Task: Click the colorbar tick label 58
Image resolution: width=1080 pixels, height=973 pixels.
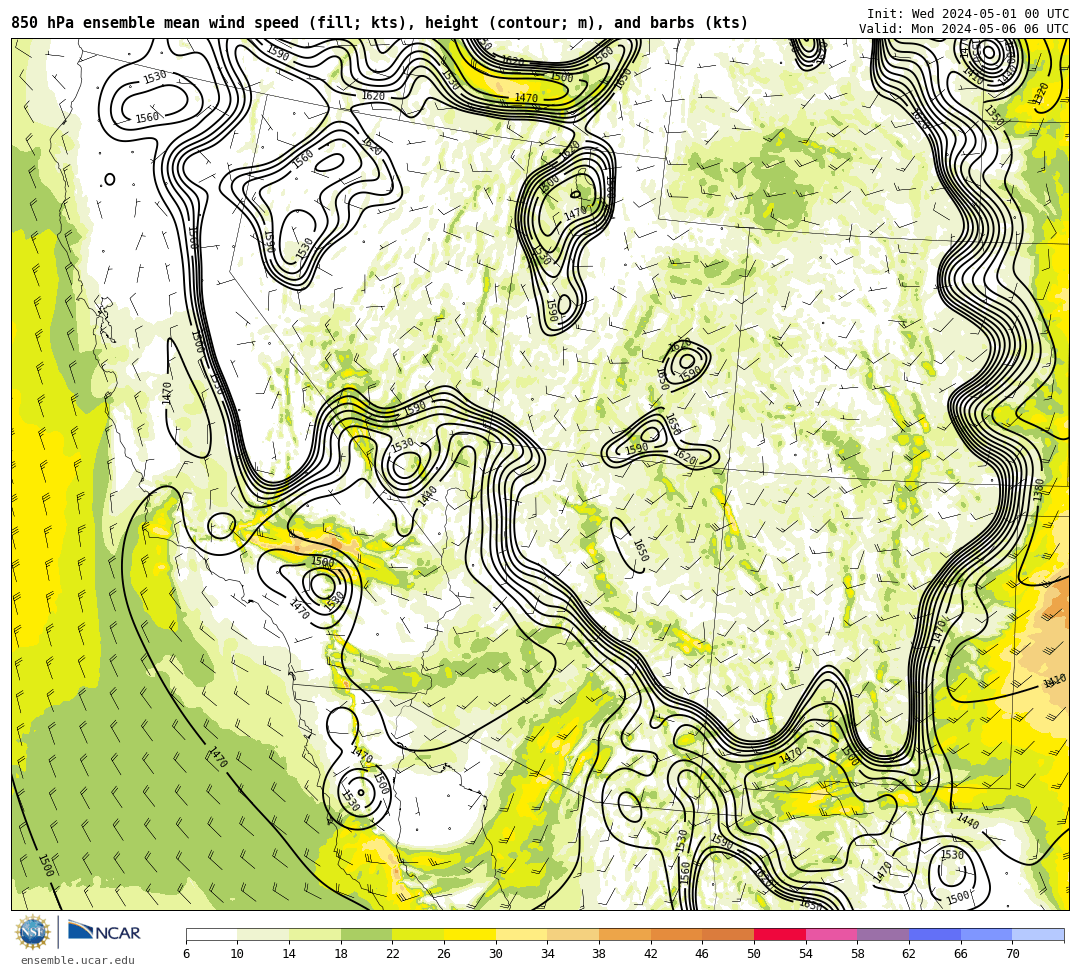Action: pos(858,954)
